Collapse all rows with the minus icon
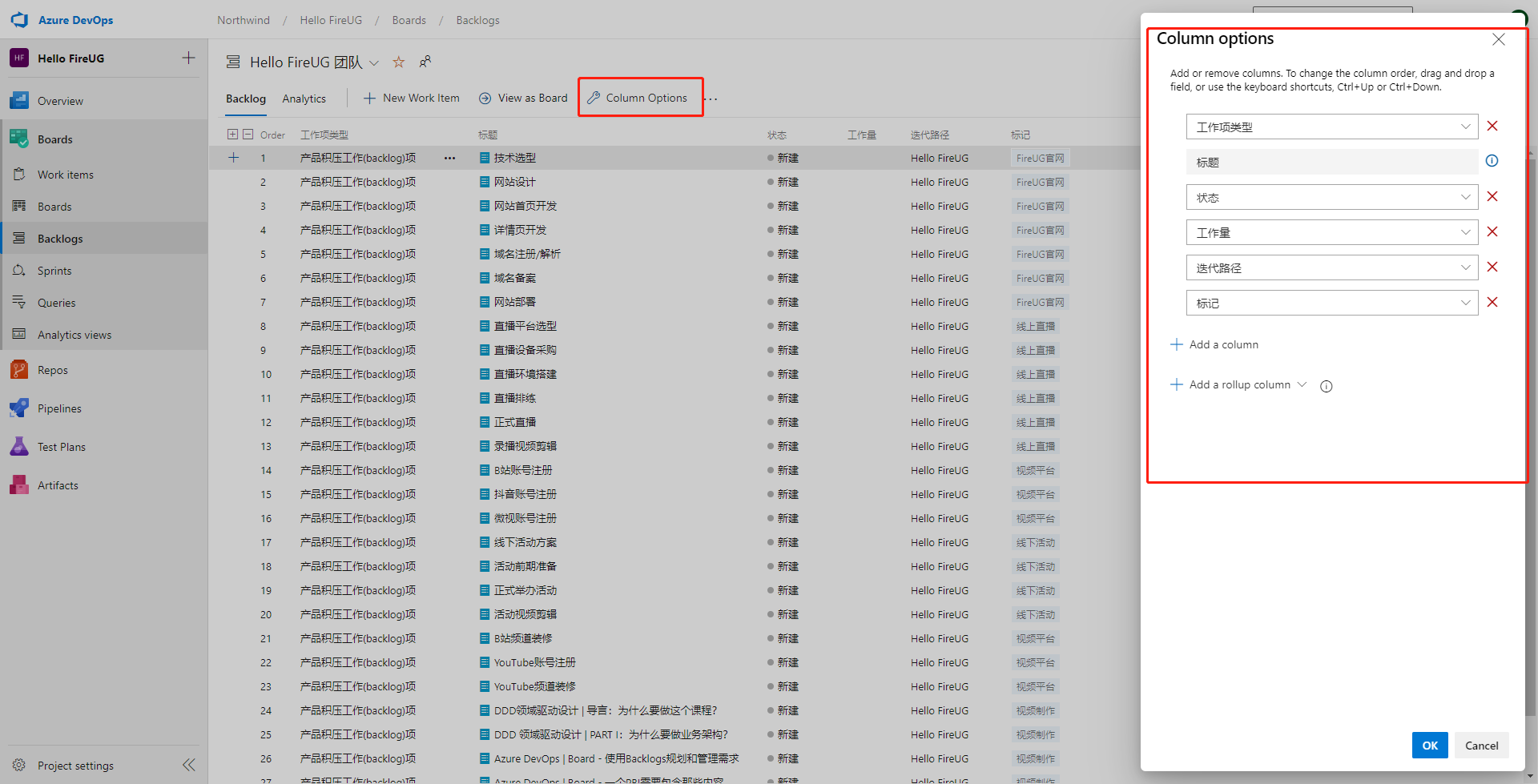Viewport: 1538px width, 784px height. (x=247, y=134)
